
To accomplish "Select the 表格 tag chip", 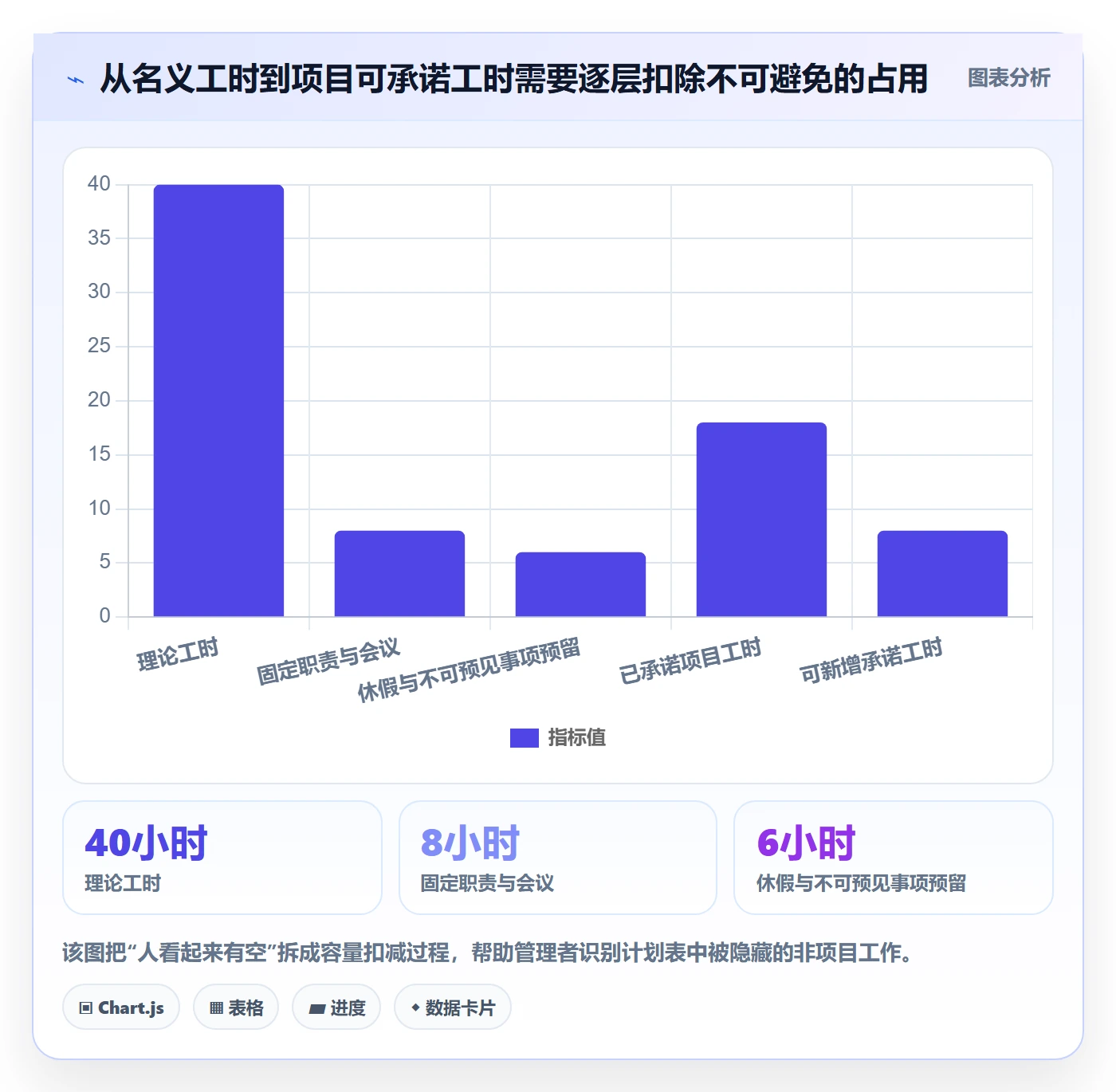I will click(236, 1008).
